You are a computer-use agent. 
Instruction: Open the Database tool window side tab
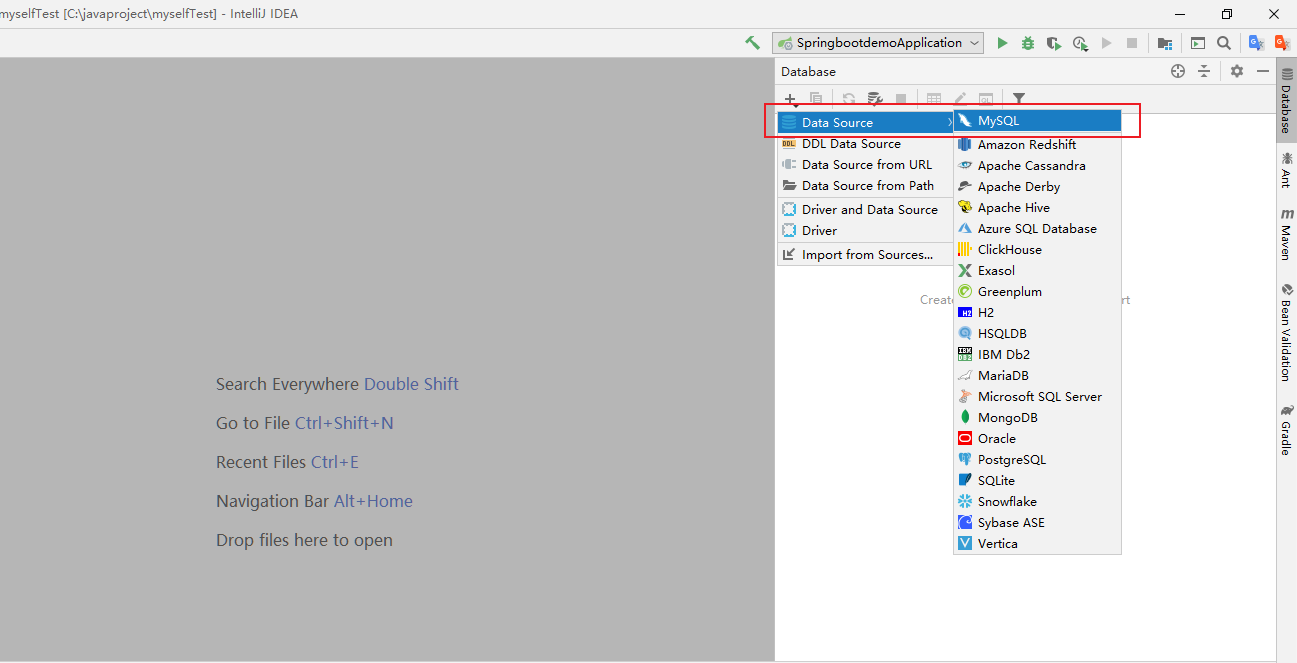coord(1286,101)
